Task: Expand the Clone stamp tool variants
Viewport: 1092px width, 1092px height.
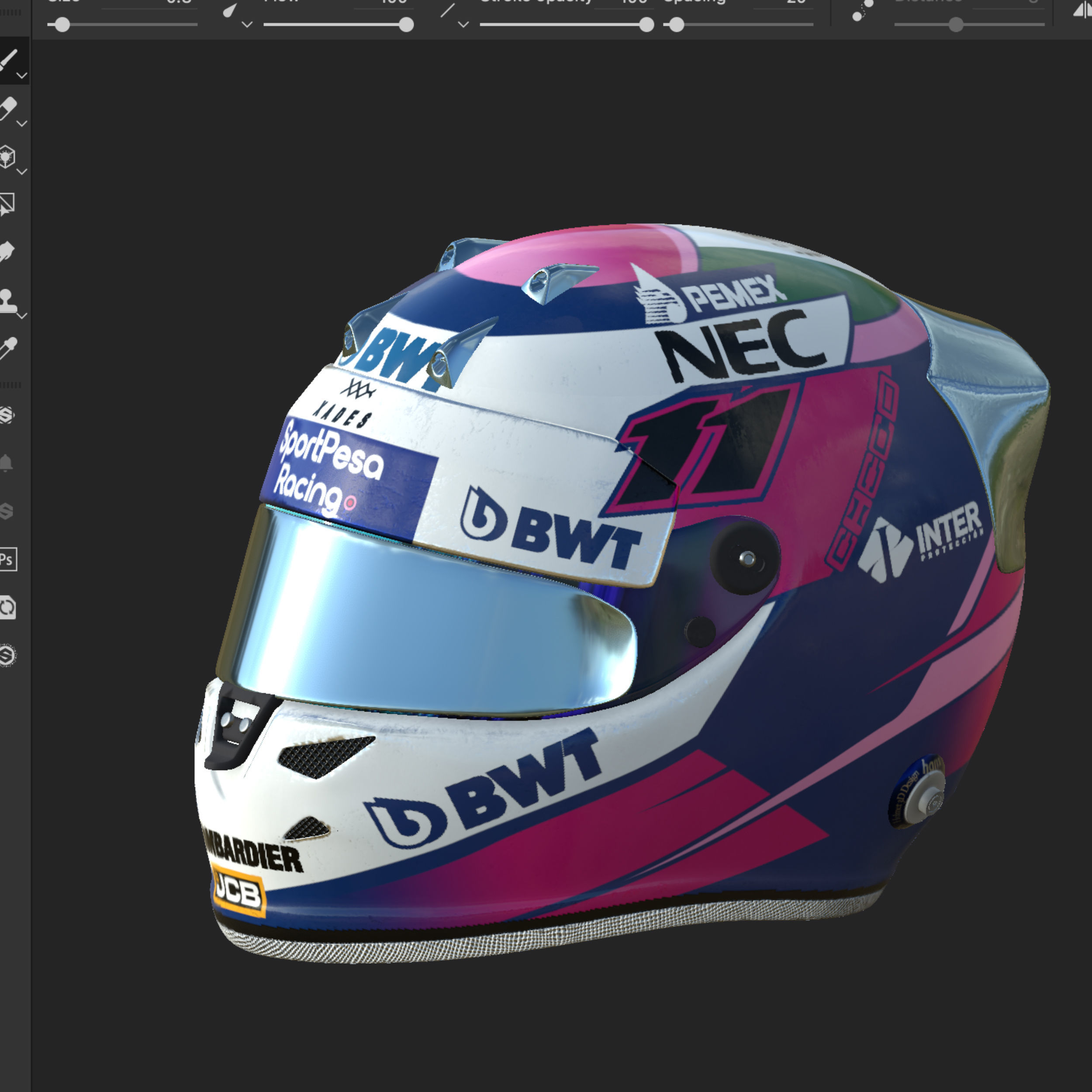Action: point(22,315)
